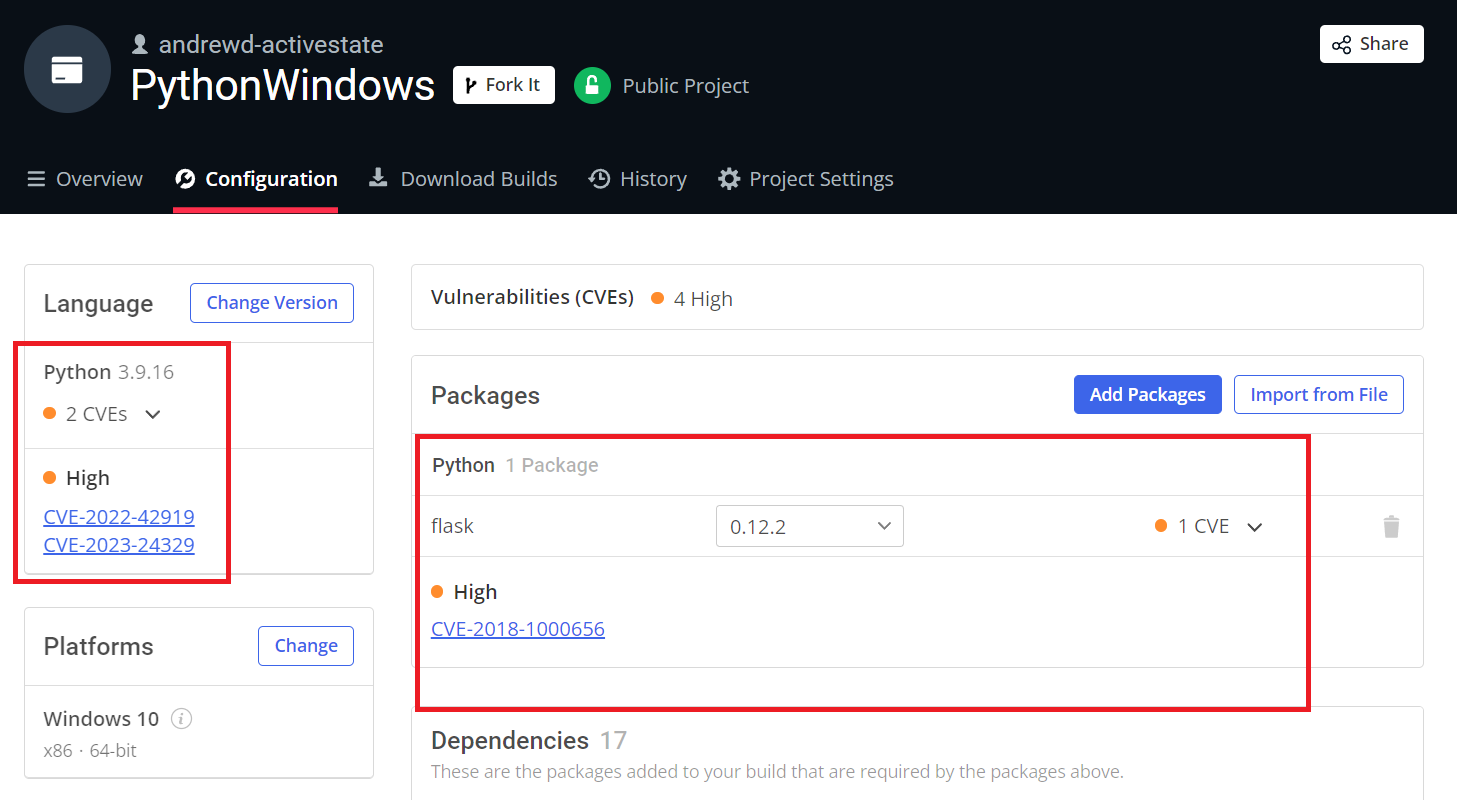Click the Change platforms button
The width and height of the screenshot is (1457, 800).
pos(306,646)
